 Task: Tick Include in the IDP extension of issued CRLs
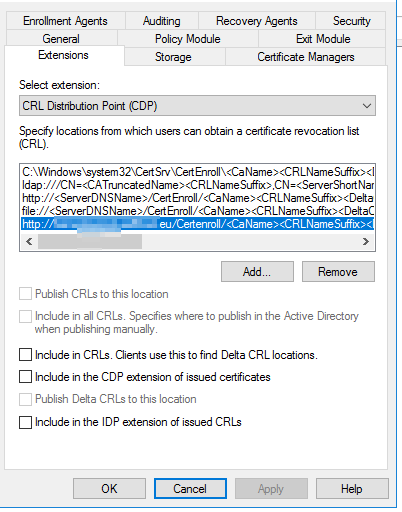pos(26,422)
